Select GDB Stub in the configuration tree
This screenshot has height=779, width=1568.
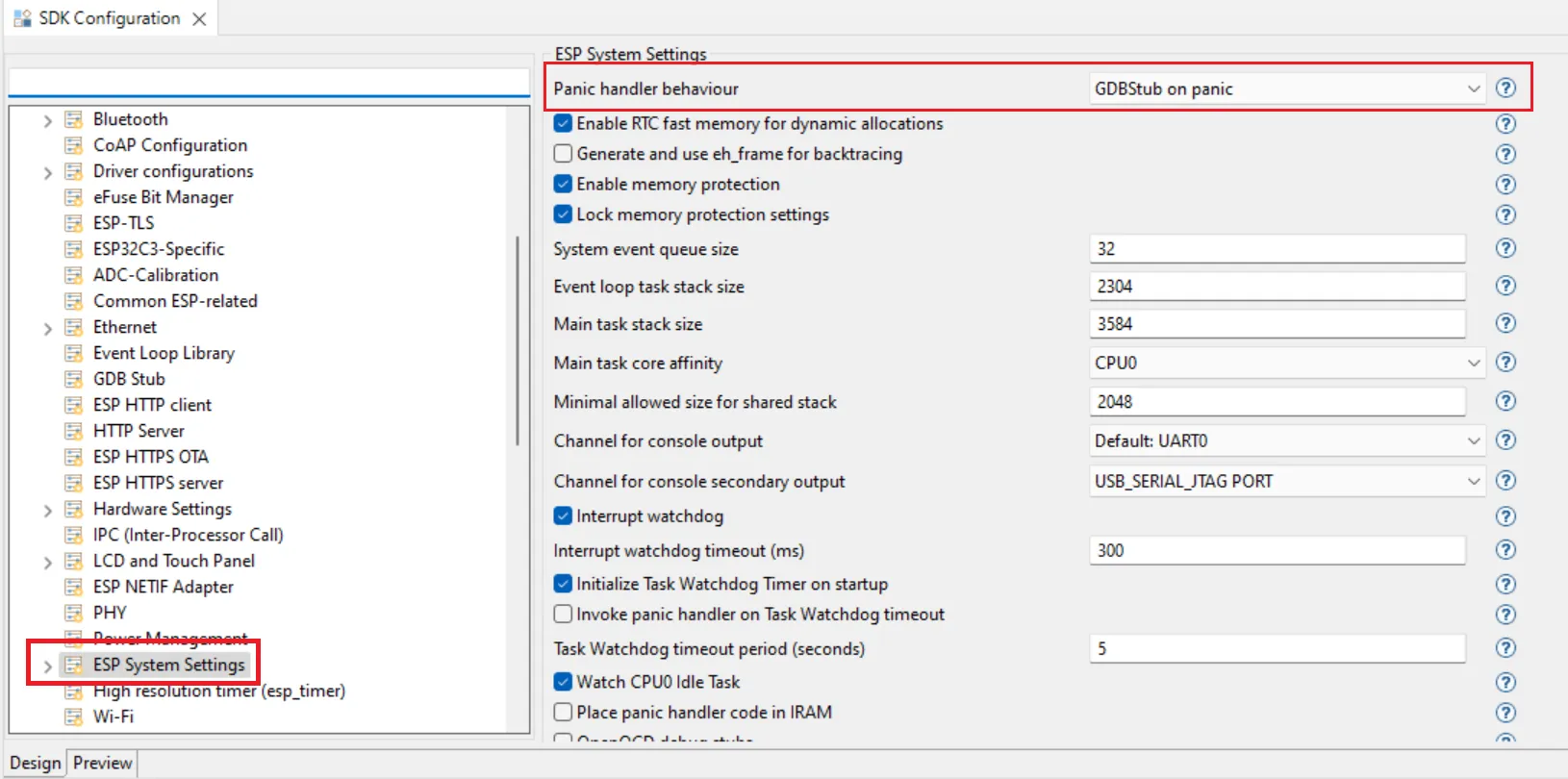[129, 379]
